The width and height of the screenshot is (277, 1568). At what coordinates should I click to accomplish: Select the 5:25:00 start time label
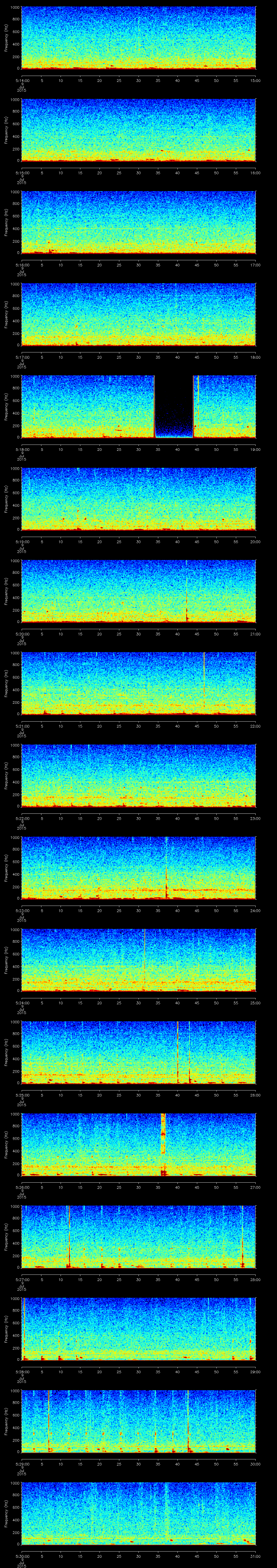click(22, 1095)
